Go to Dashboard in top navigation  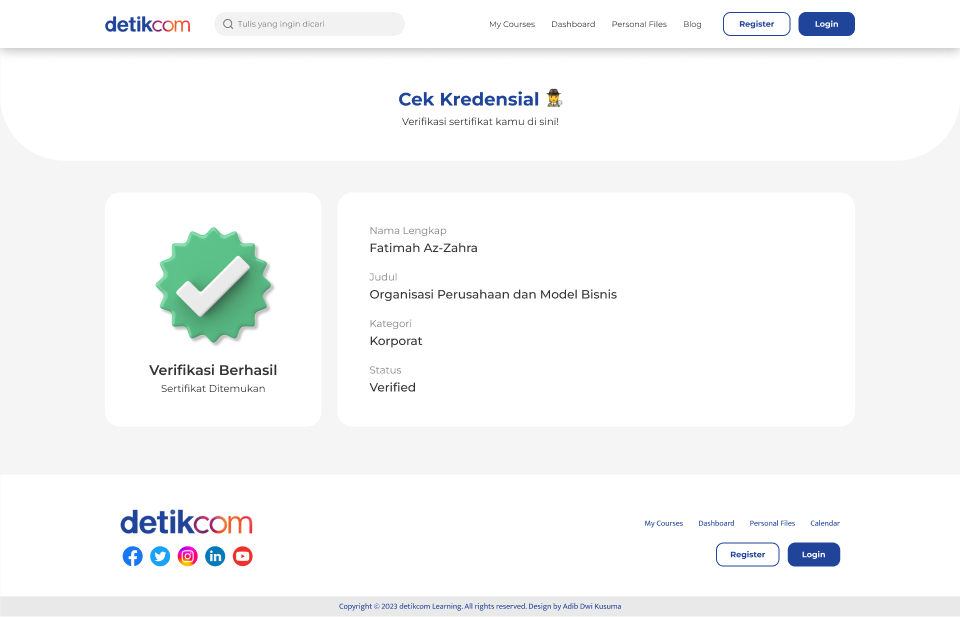(x=573, y=24)
